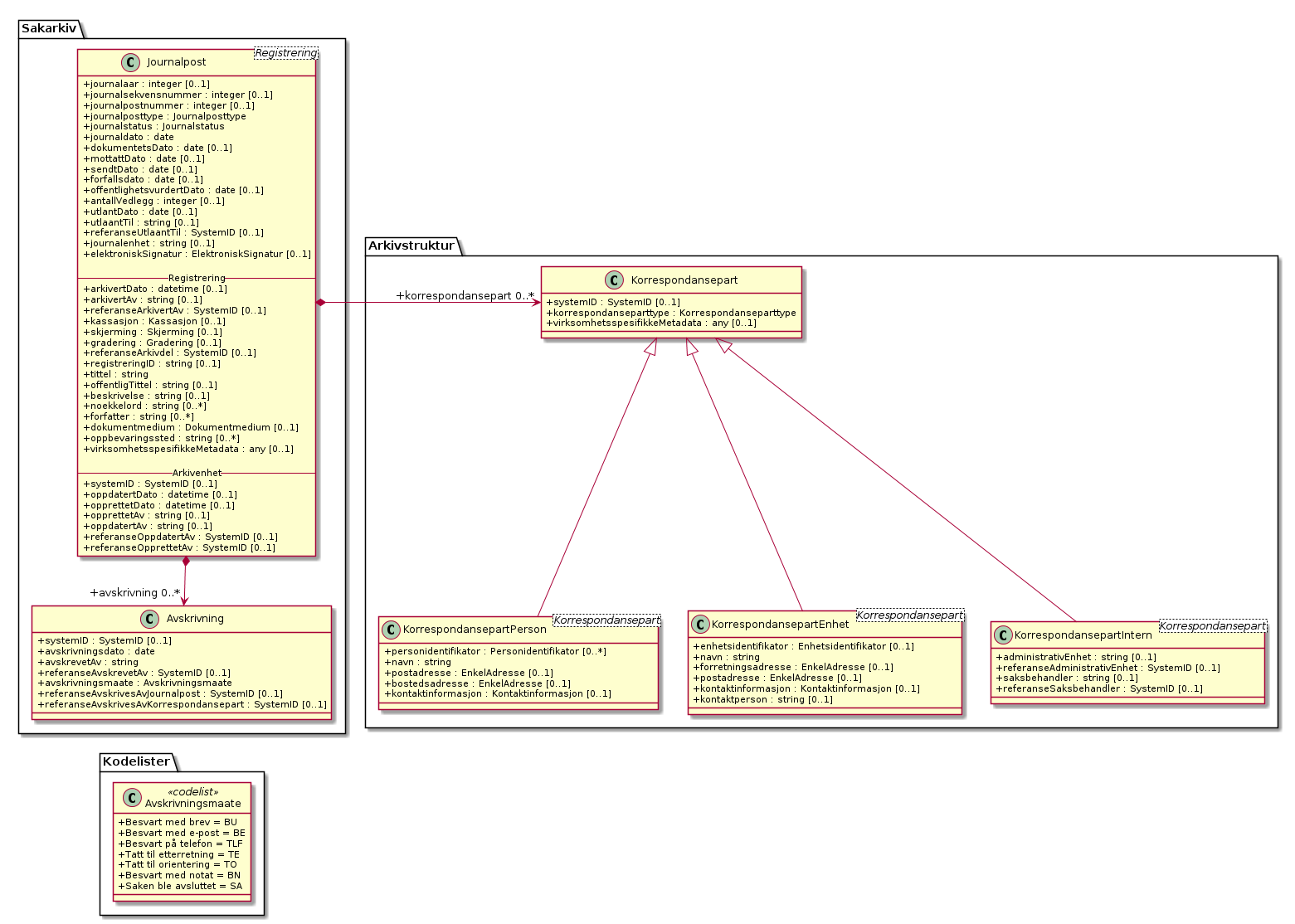The width and height of the screenshot is (1295, 924).
Task: Click the '+enhetsidentifikator : Enhetsidentifikator [0..1]' attribute
Action: [x=804, y=647]
